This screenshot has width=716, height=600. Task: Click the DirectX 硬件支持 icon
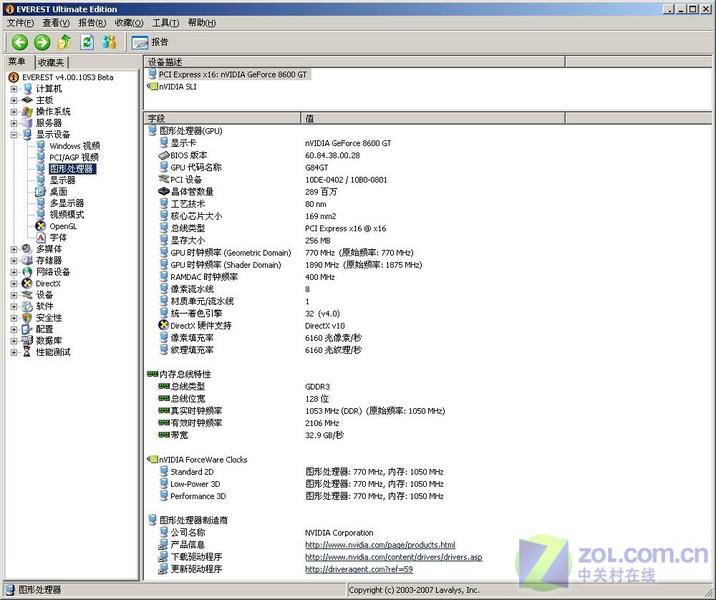[x=163, y=325]
